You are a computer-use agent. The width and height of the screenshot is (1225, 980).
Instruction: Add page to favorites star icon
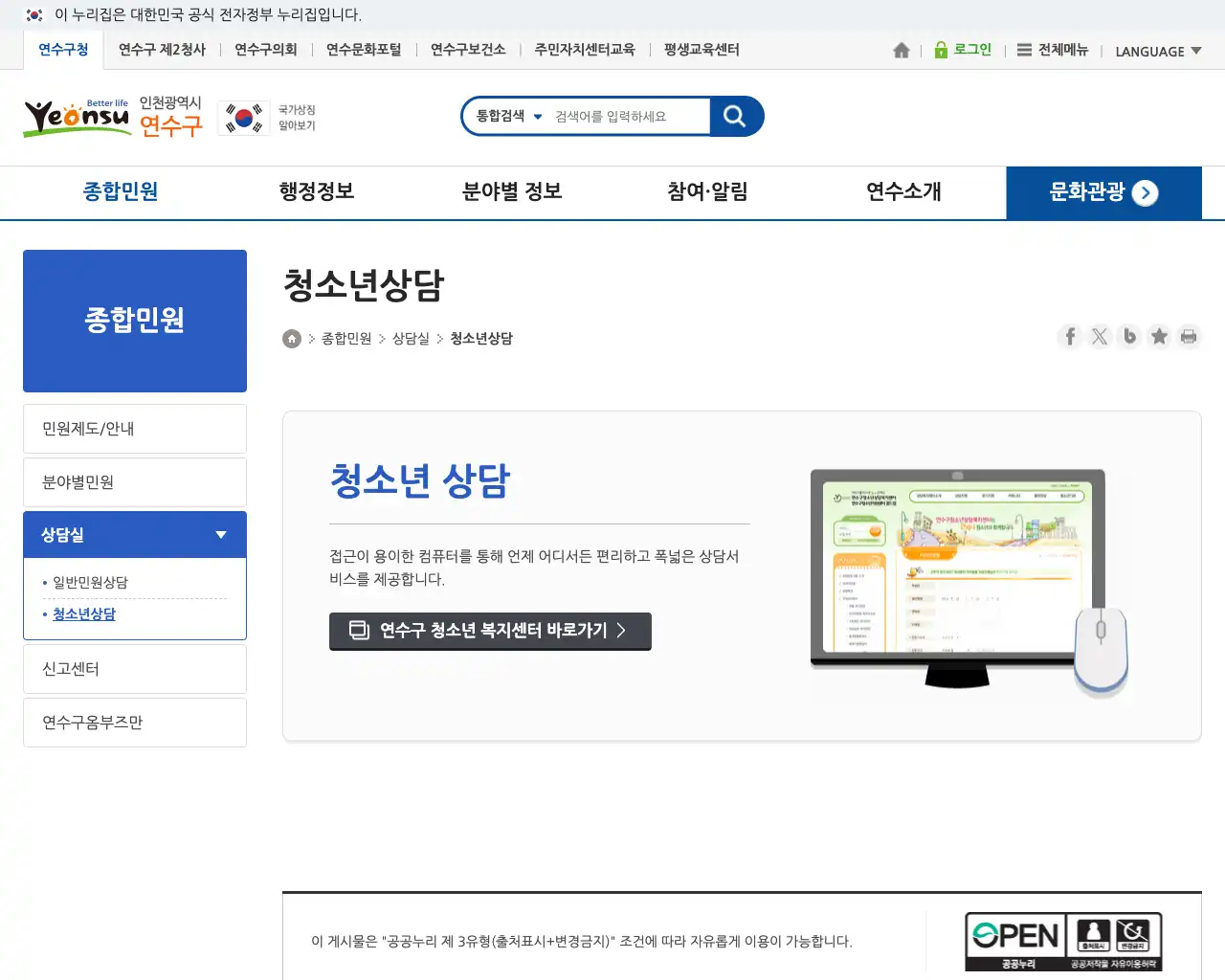point(1159,336)
